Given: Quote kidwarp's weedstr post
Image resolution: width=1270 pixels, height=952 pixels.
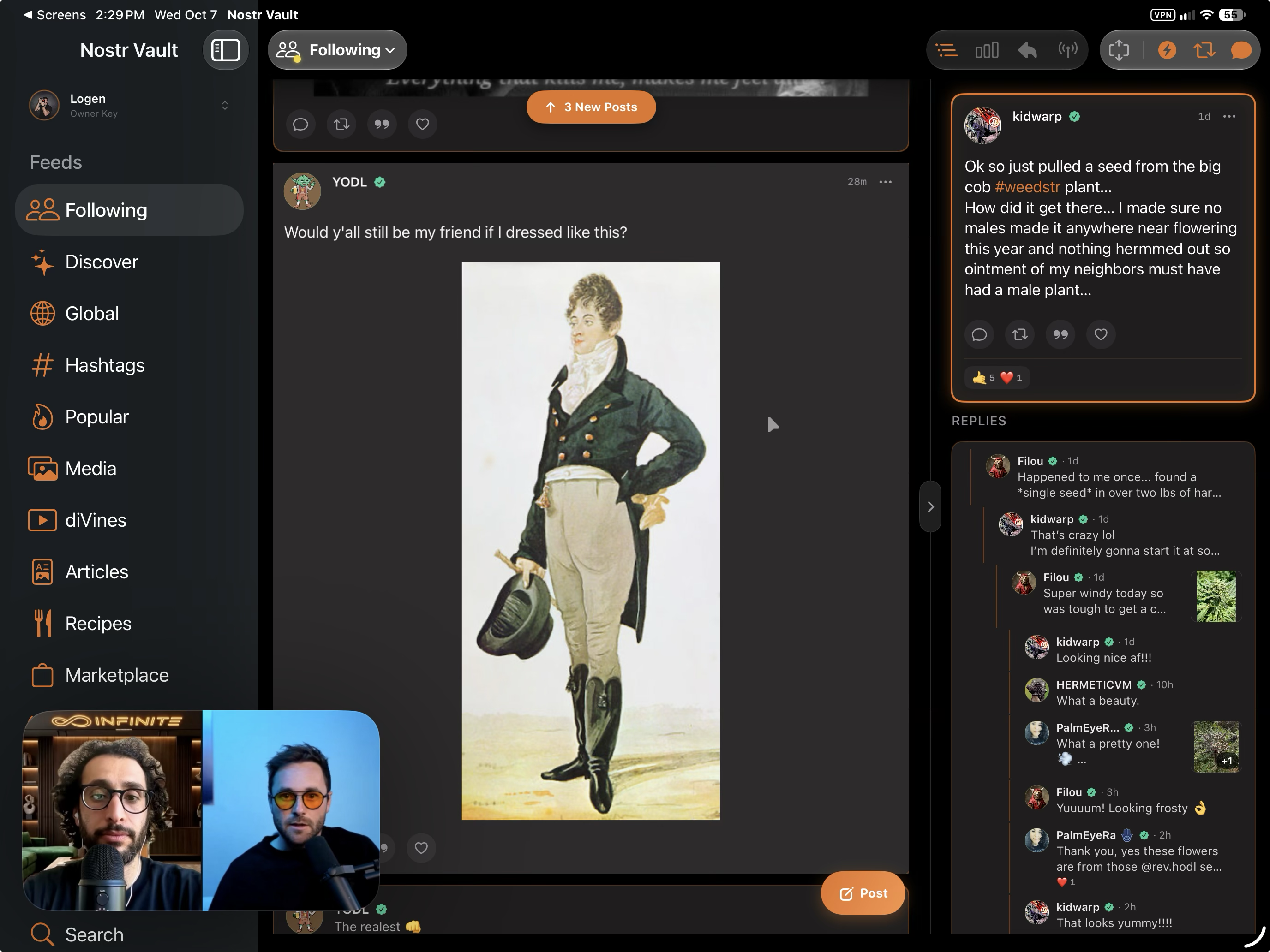Looking at the screenshot, I should click(x=1060, y=334).
